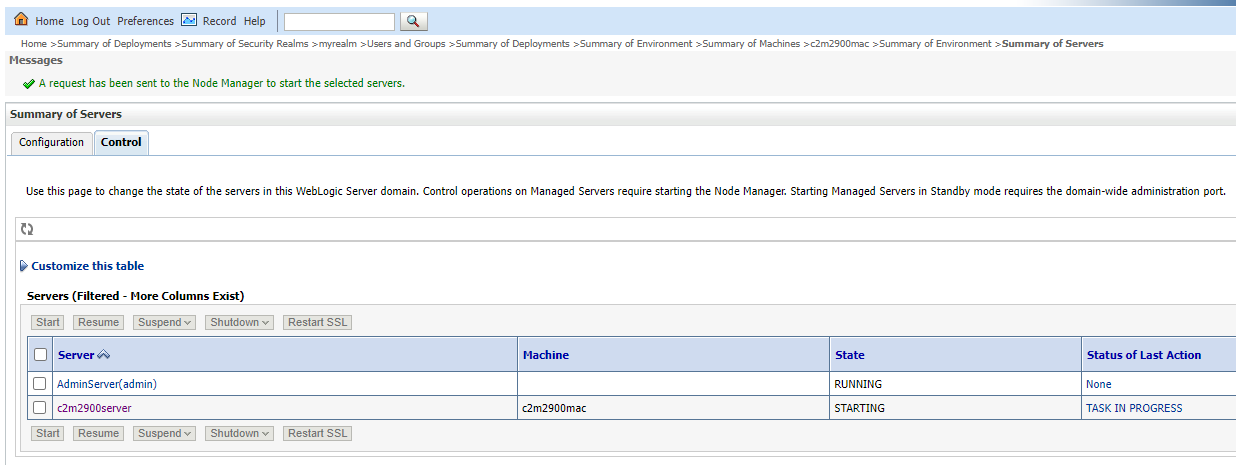The width and height of the screenshot is (1236, 465).
Task: Click the top Start button
Action: point(47,322)
